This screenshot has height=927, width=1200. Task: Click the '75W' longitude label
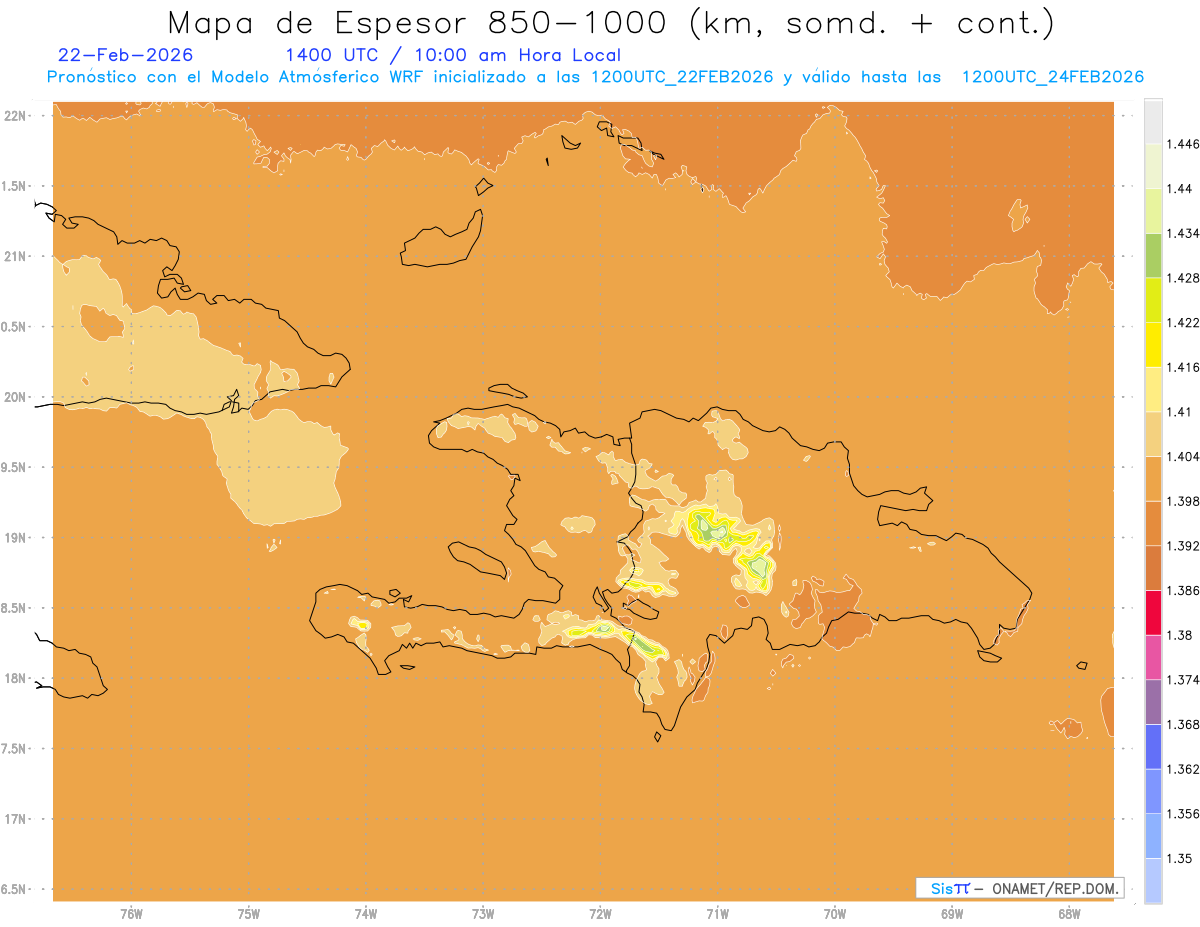click(x=249, y=914)
